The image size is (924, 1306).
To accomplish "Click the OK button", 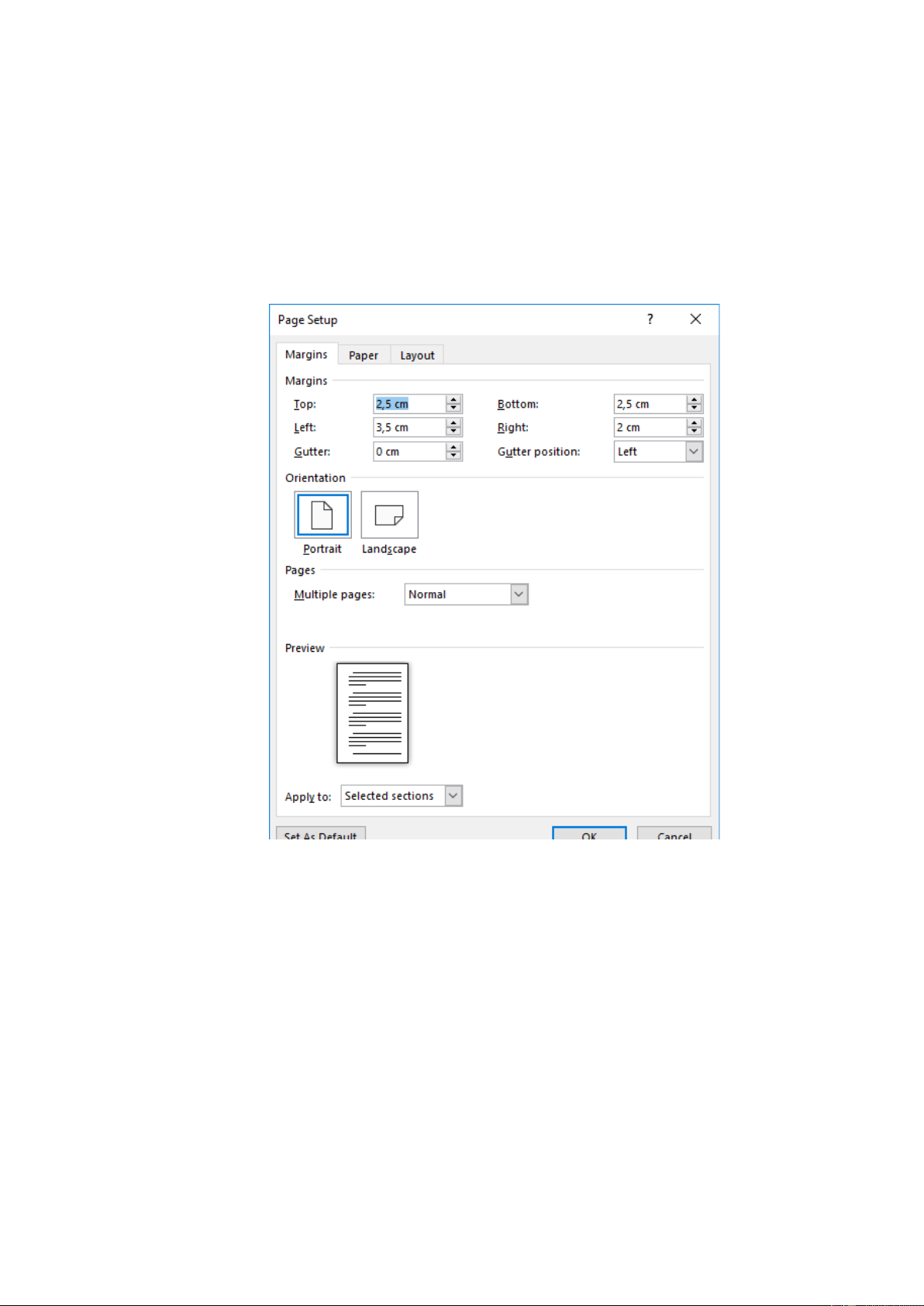I will (x=589, y=834).
